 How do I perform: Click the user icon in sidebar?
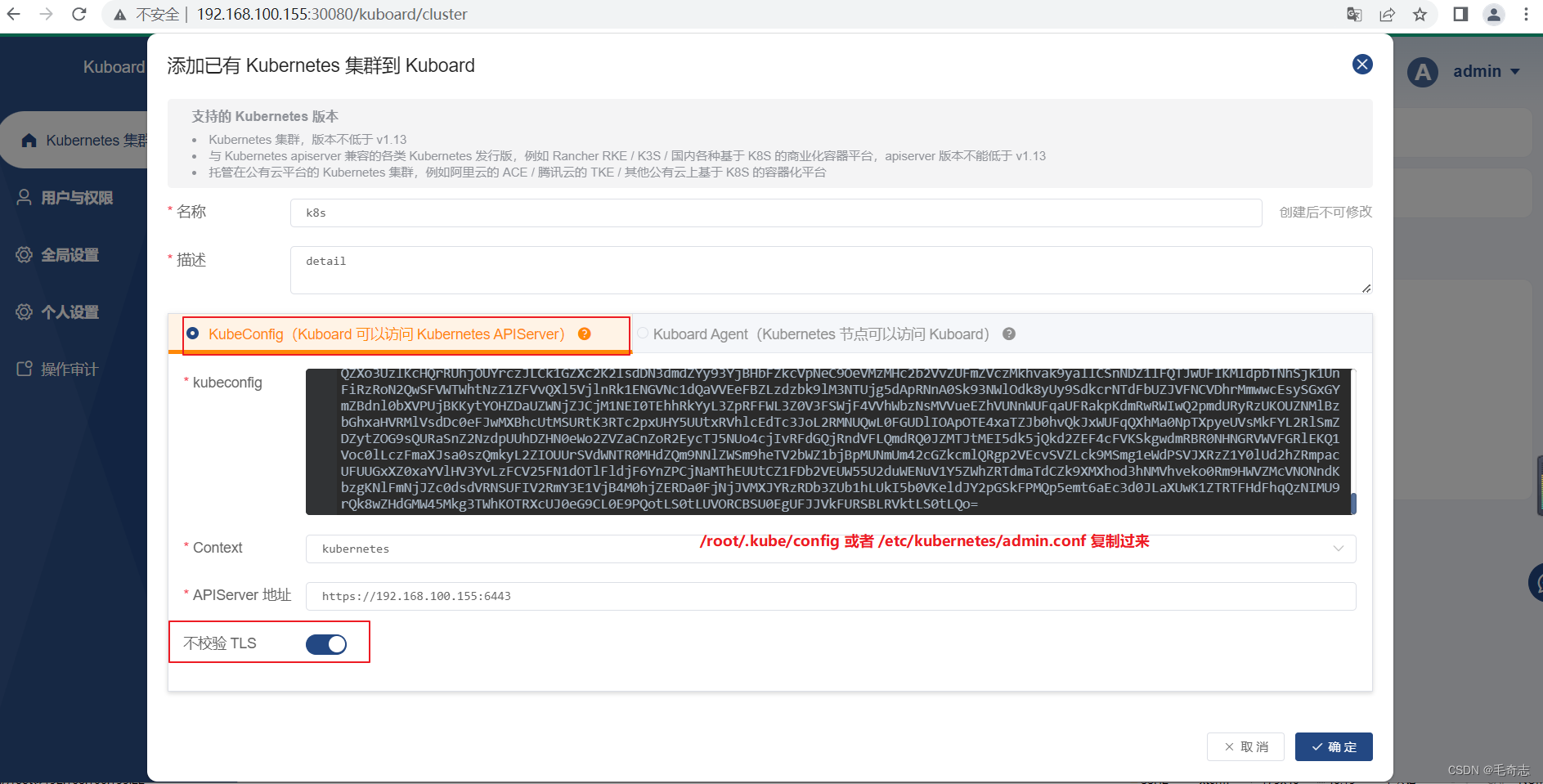25,197
